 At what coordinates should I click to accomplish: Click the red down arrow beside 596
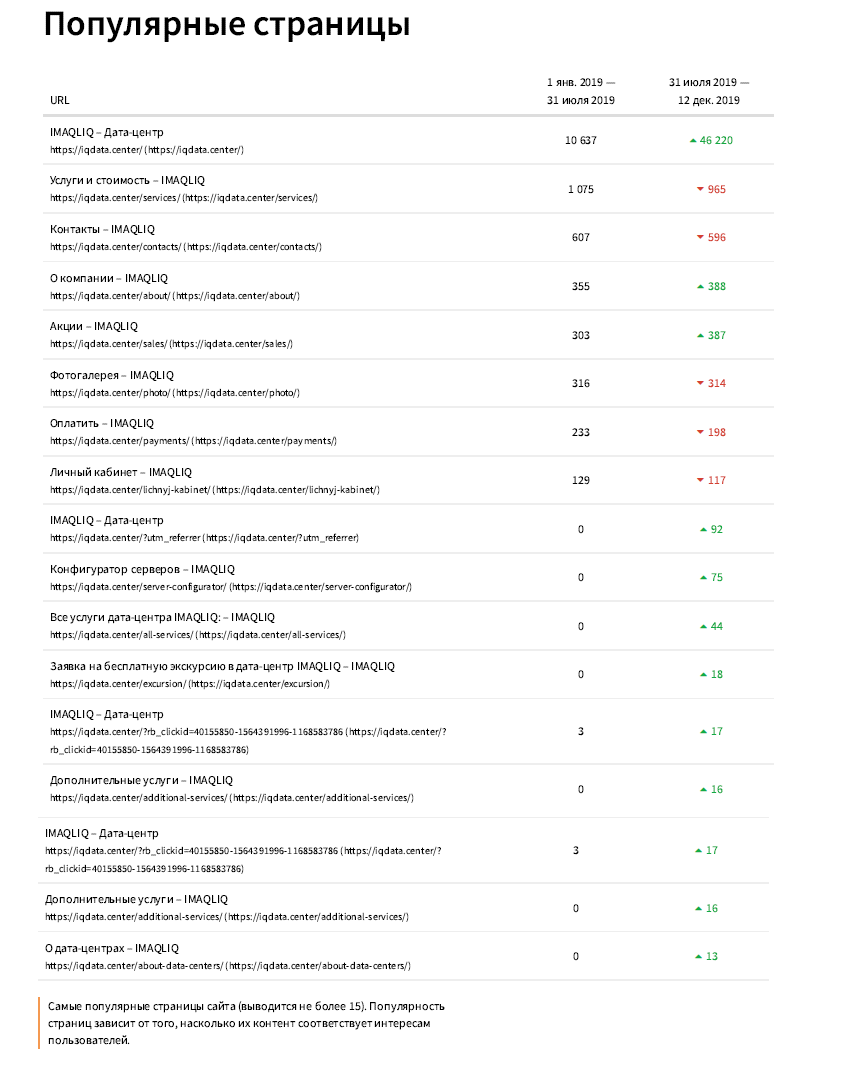point(700,237)
